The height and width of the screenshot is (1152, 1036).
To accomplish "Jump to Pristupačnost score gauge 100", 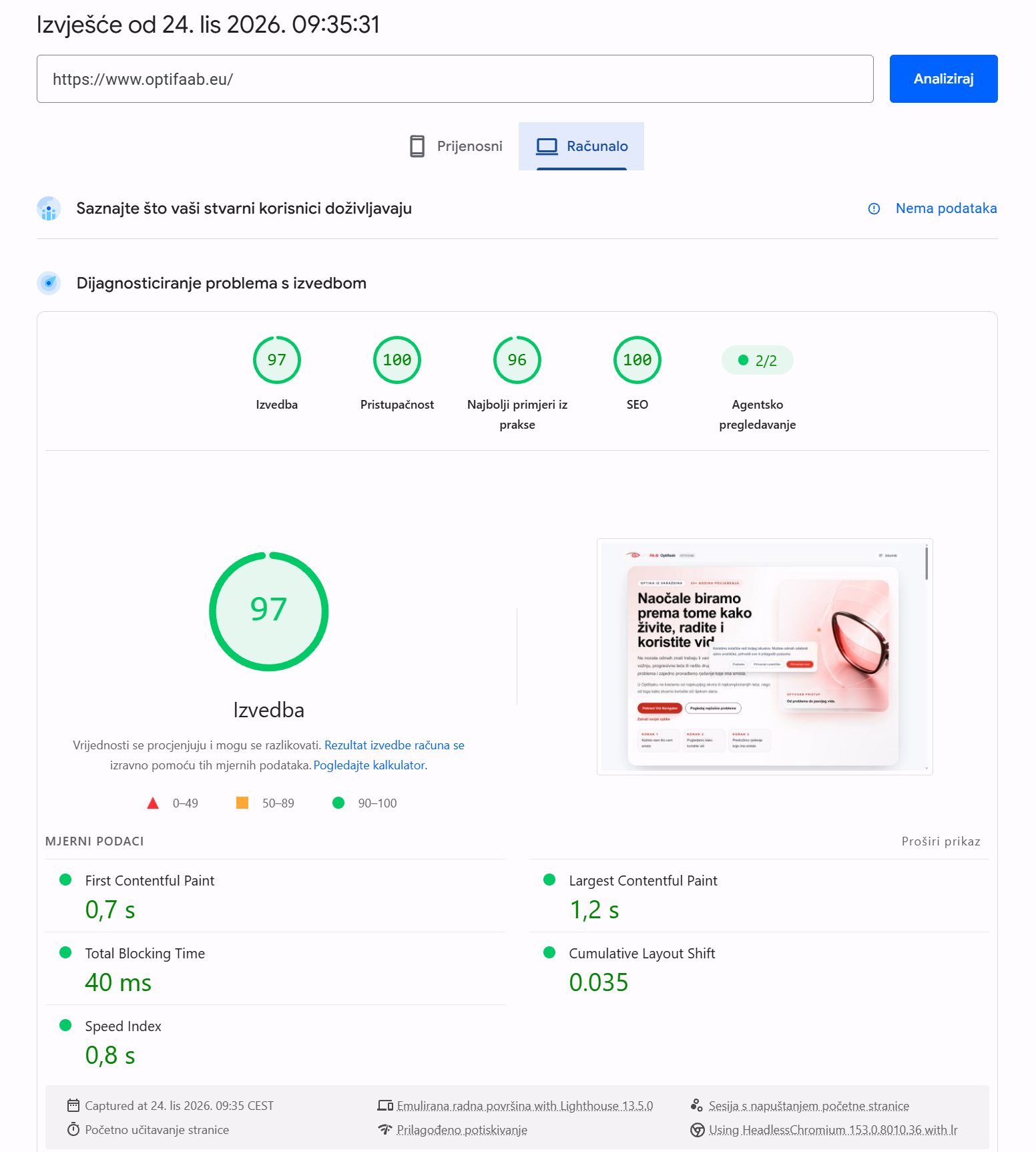I will [397, 360].
